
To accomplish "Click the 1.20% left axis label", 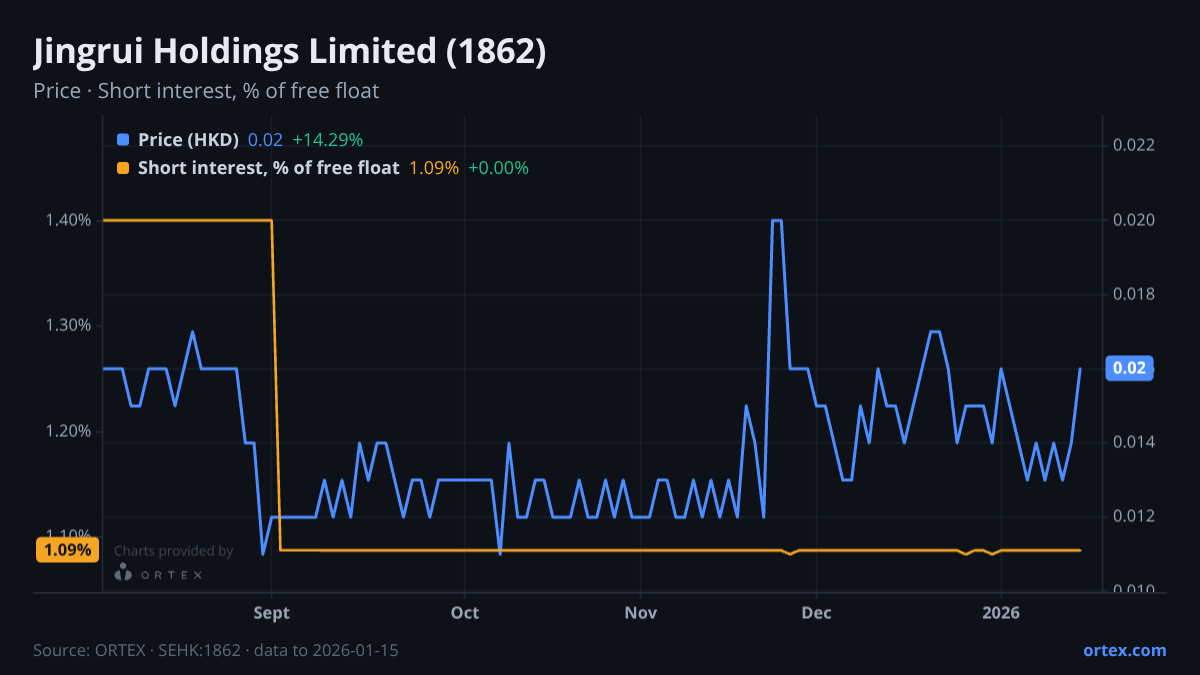I will (68, 431).
